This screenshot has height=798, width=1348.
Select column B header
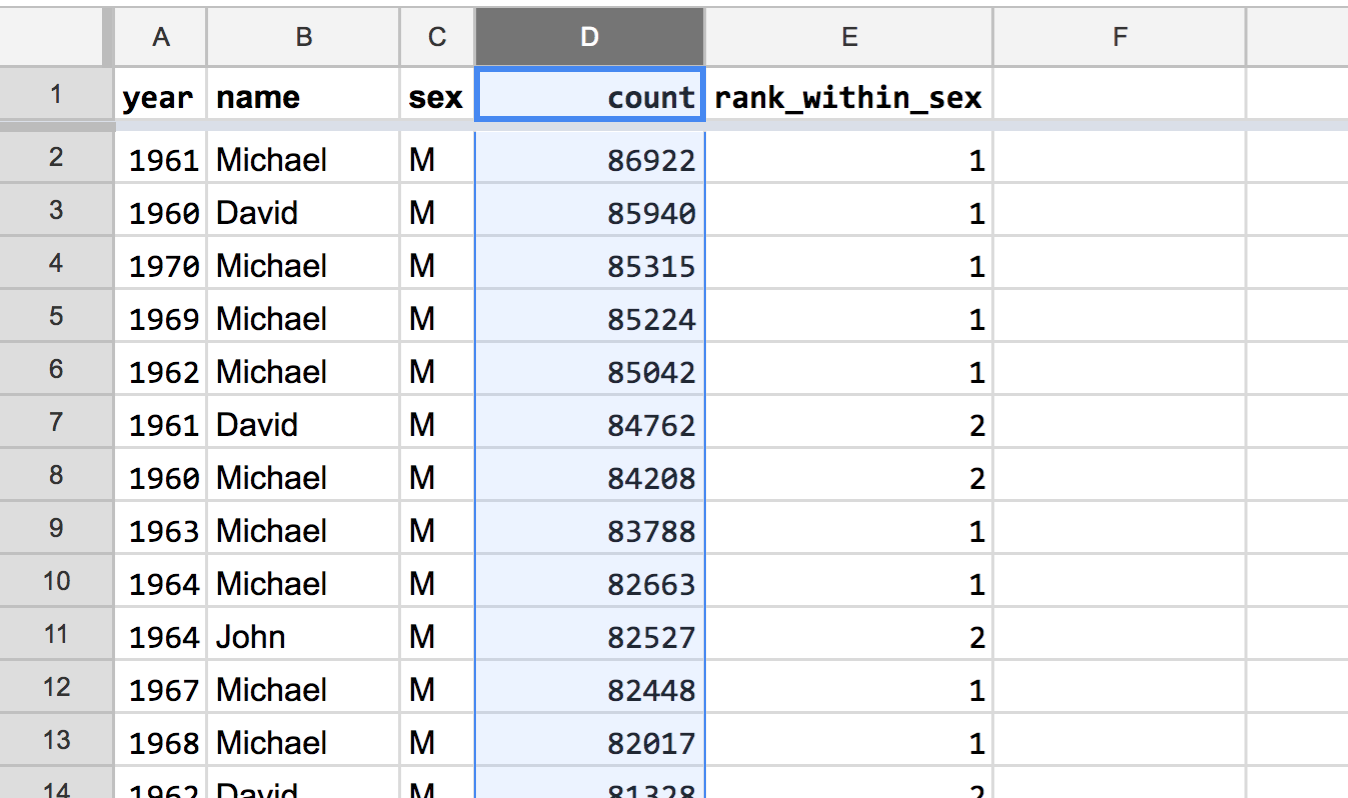304,37
